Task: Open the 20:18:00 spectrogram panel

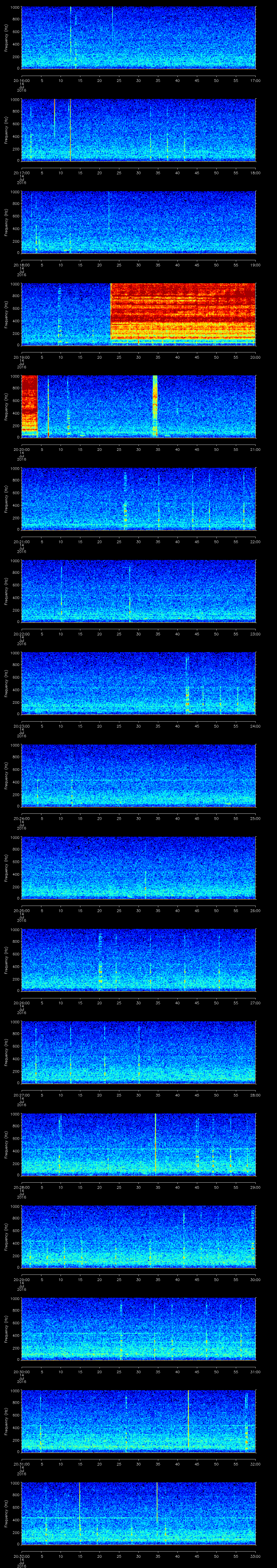Action: click(138, 222)
